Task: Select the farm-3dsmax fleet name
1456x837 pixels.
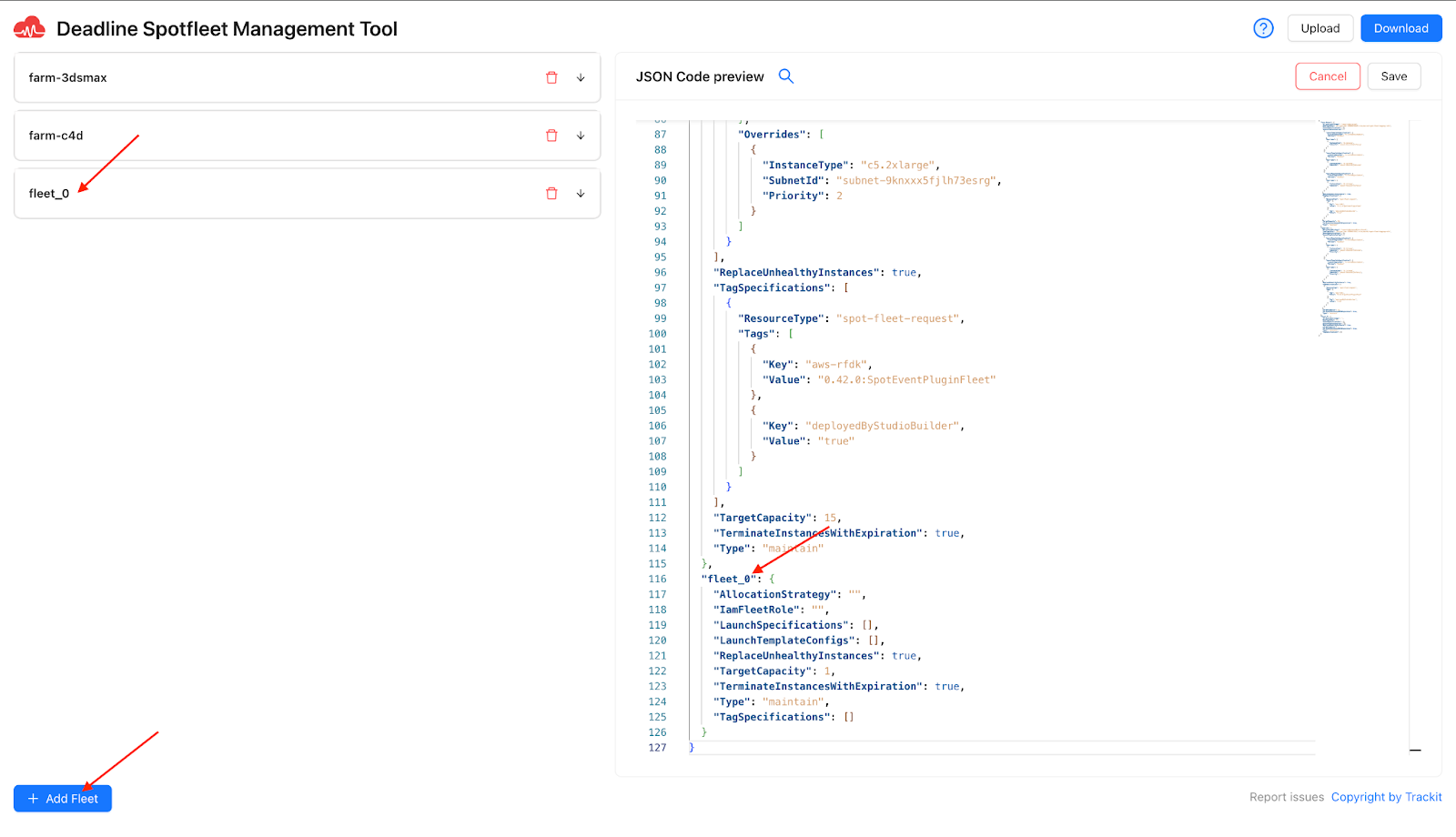Action: coord(68,77)
